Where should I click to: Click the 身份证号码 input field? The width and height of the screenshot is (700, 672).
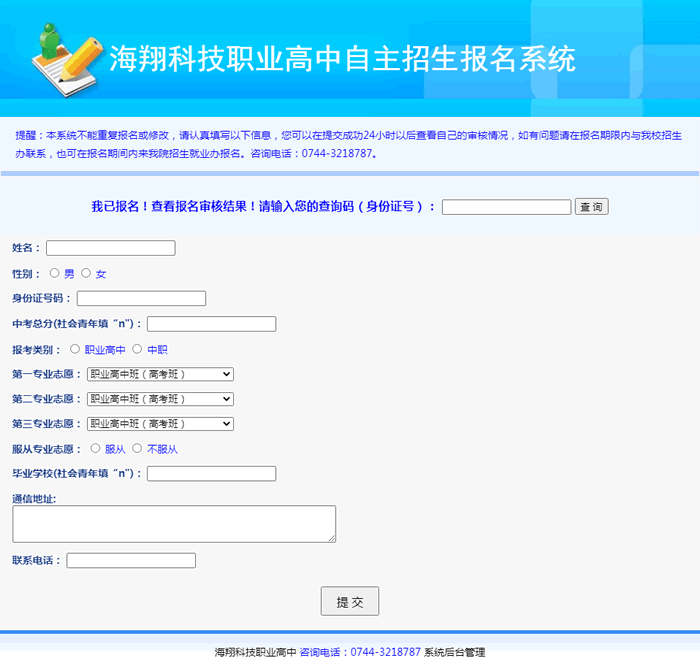coord(142,298)
